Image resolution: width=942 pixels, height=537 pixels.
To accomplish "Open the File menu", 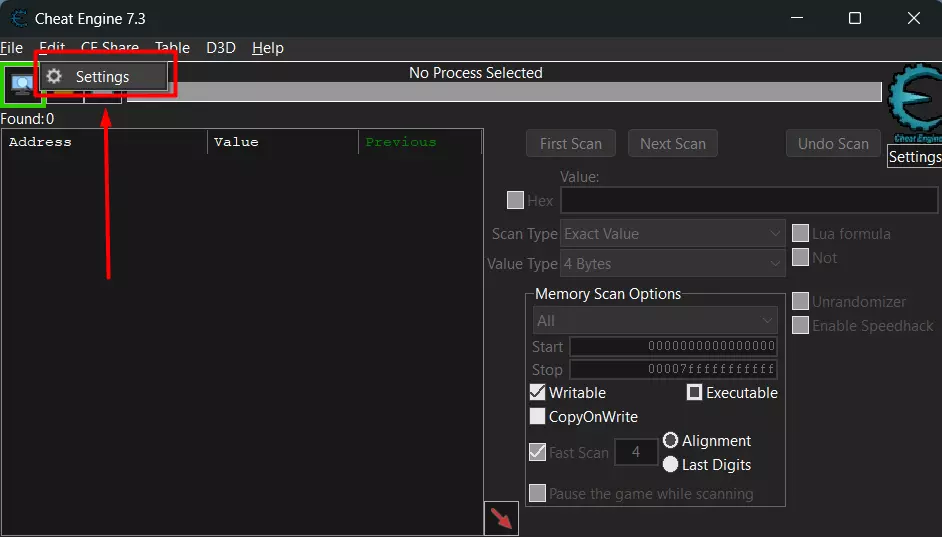I will (x=11, y=47).
